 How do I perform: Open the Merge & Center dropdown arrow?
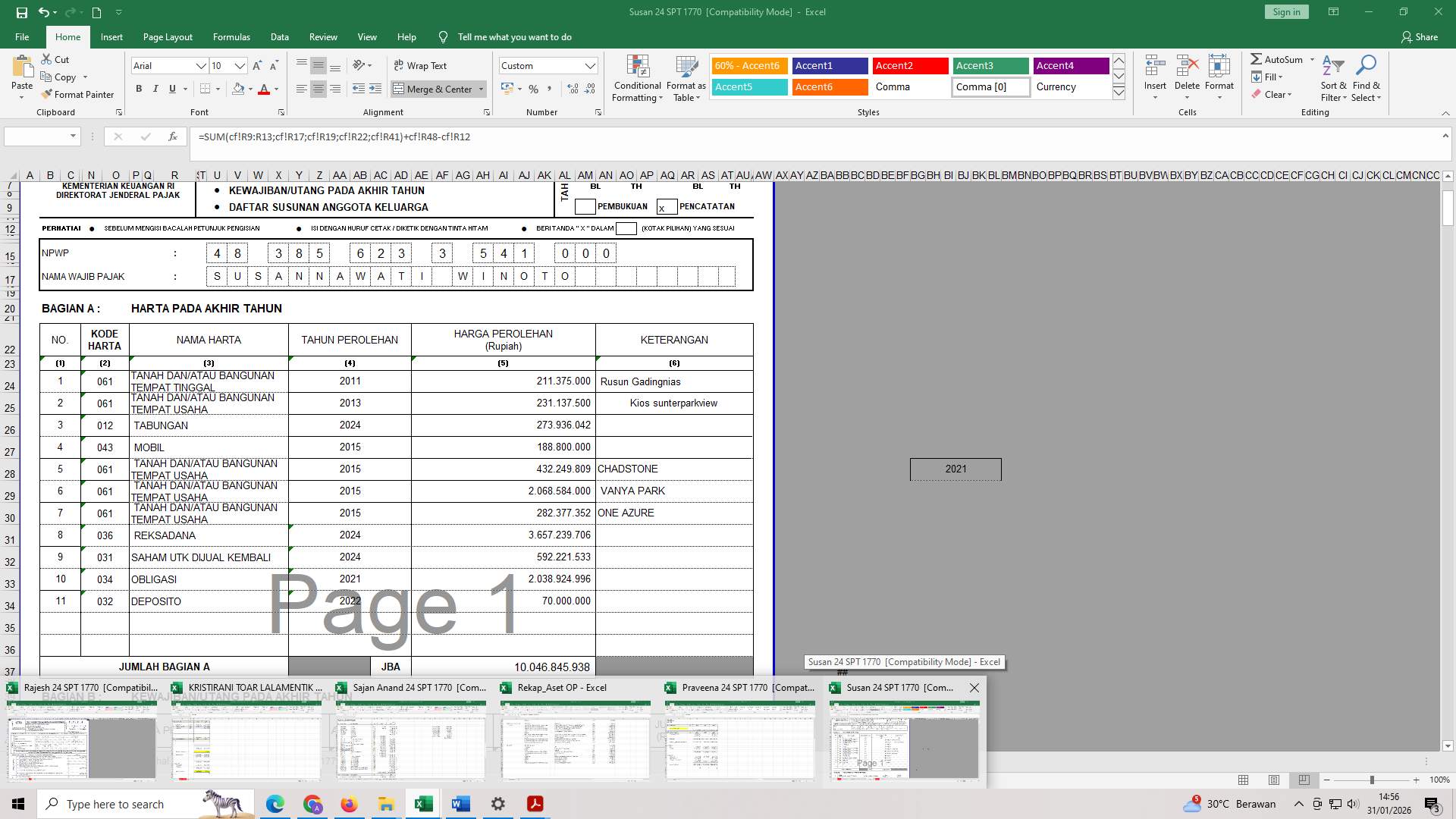tap(481, 89)
